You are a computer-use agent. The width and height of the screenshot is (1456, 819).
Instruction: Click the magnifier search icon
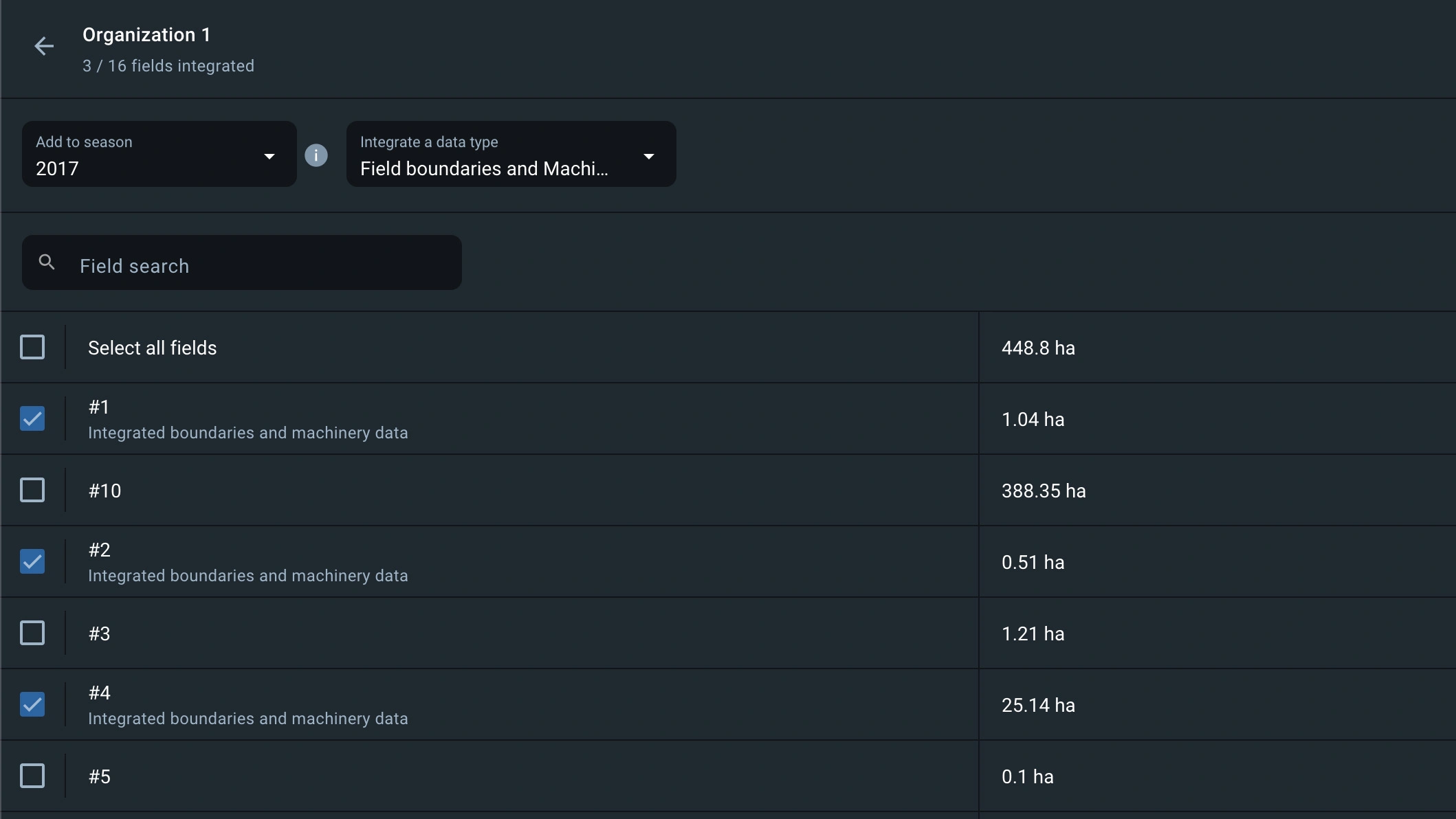tap(47, 262)
